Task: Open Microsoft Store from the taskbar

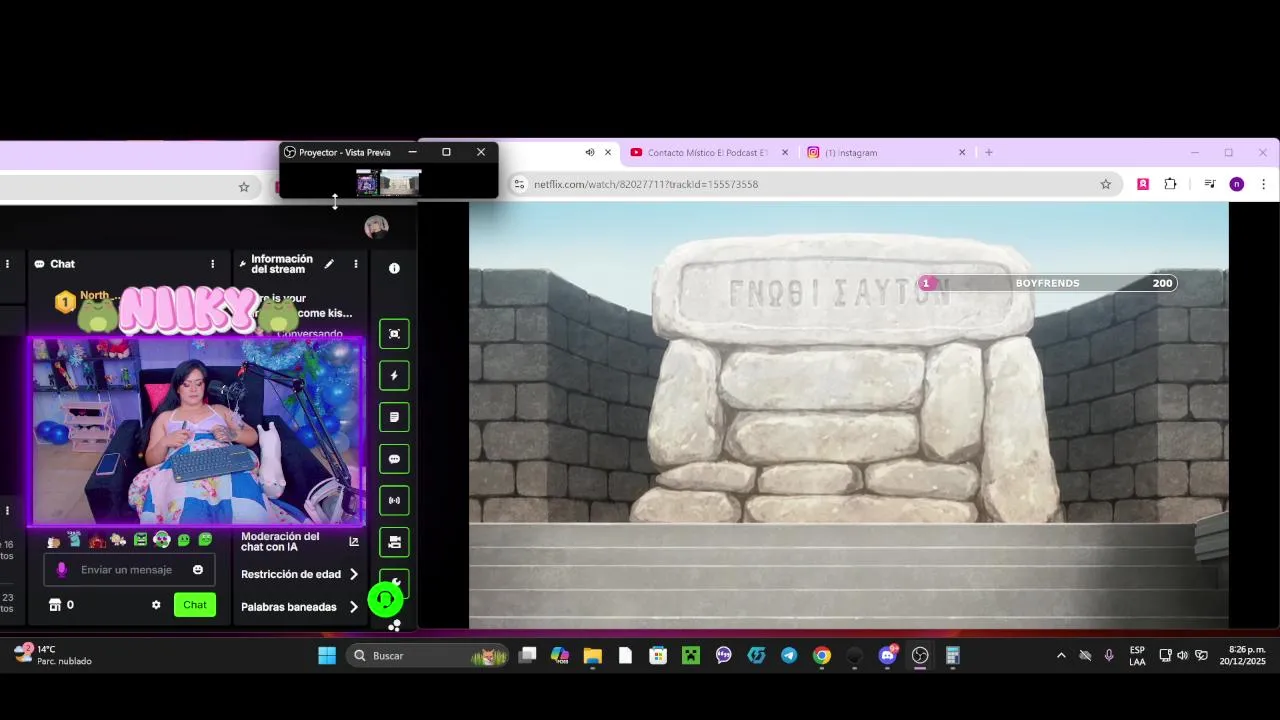Action: pyautogui.click(x=657, y=656)
